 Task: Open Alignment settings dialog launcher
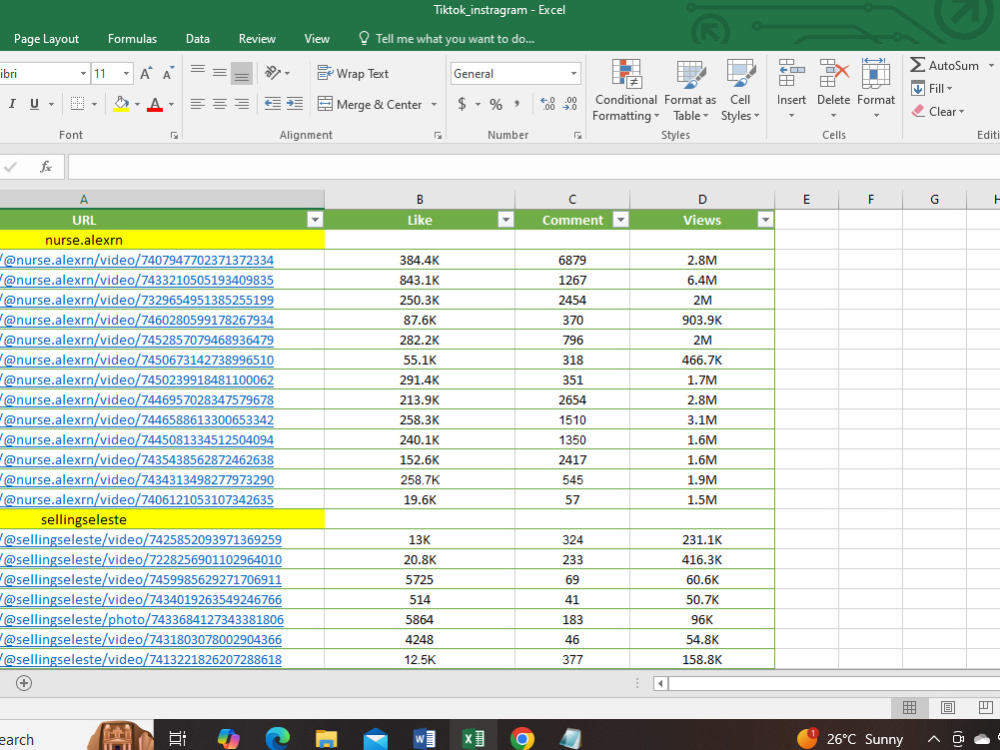coord(438,135)
